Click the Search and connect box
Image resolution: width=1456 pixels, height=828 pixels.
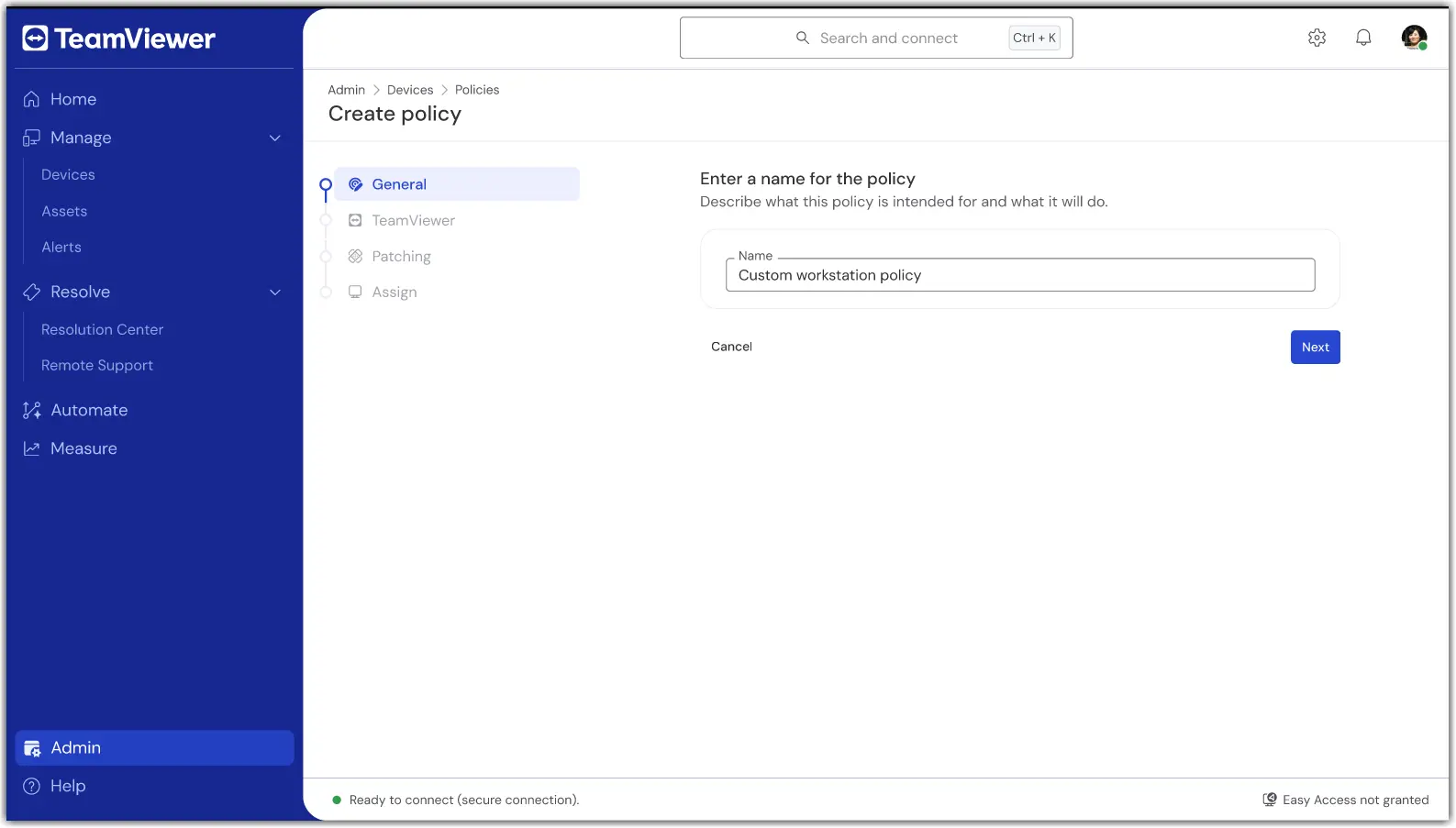point(876,38)
